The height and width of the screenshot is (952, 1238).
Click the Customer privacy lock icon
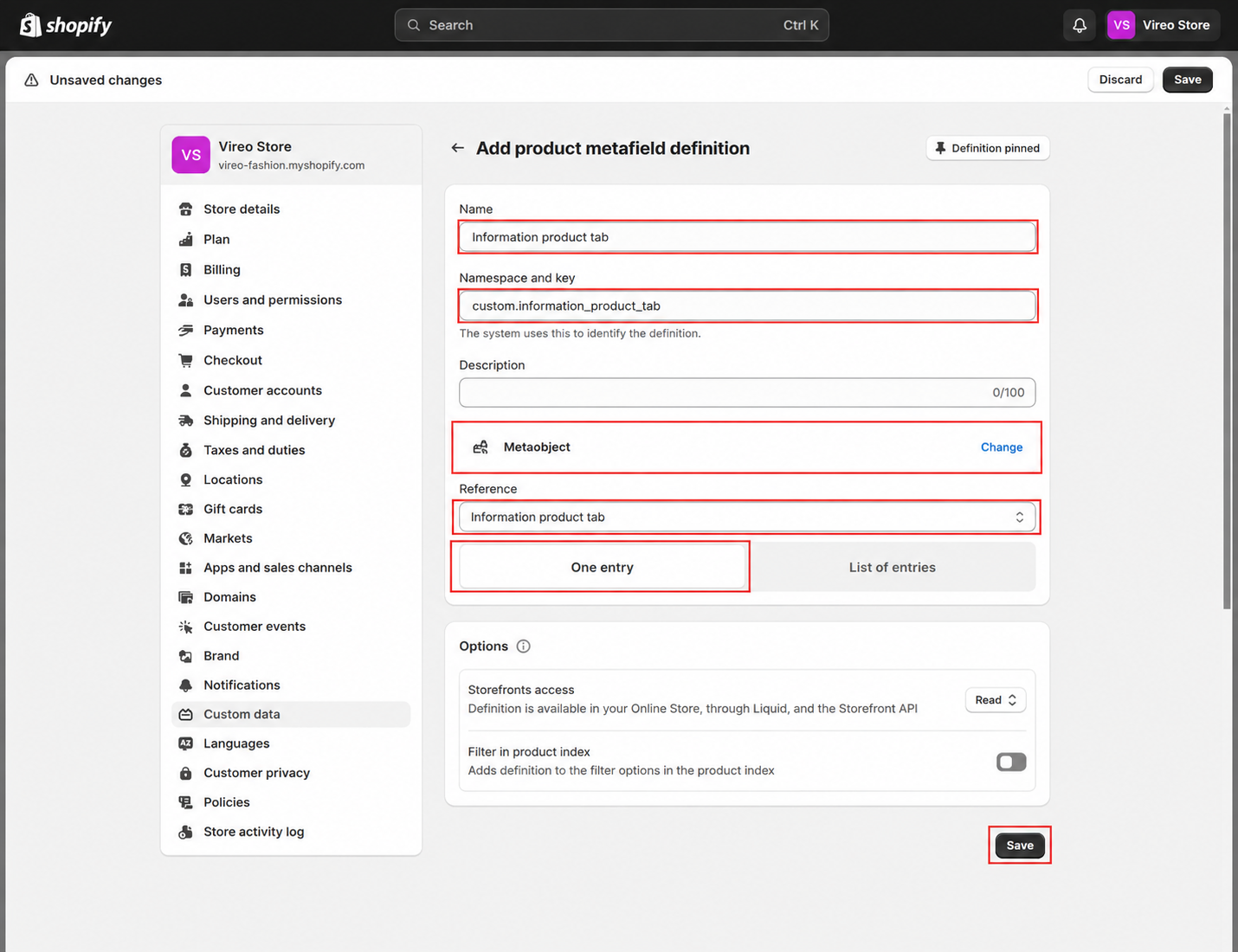pyautogui.click(x=185, y=774)
